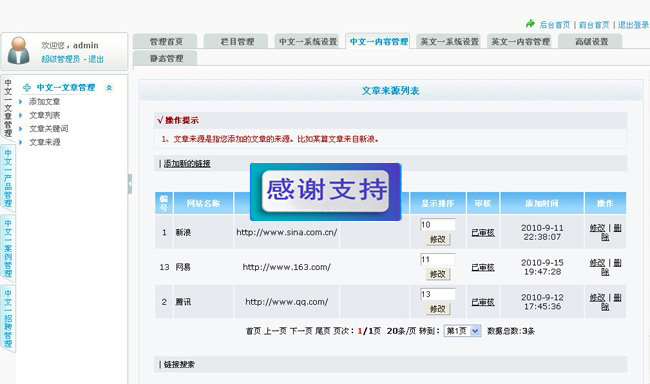Click the 显示排序 column header
The height and width of the screenshot is (384, 650).
click(x=438, y=203)
